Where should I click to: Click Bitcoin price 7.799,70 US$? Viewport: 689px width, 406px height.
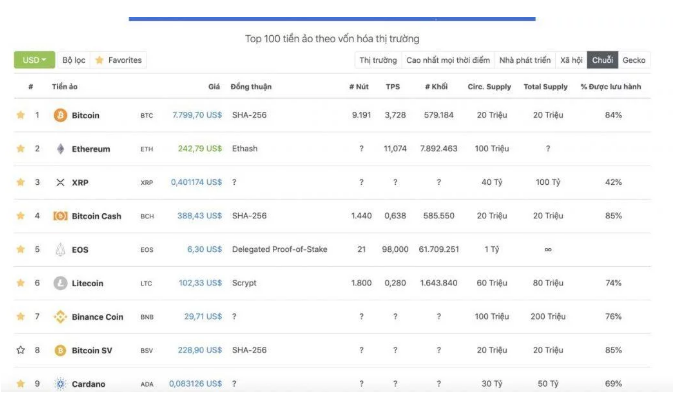pos(197,115)
